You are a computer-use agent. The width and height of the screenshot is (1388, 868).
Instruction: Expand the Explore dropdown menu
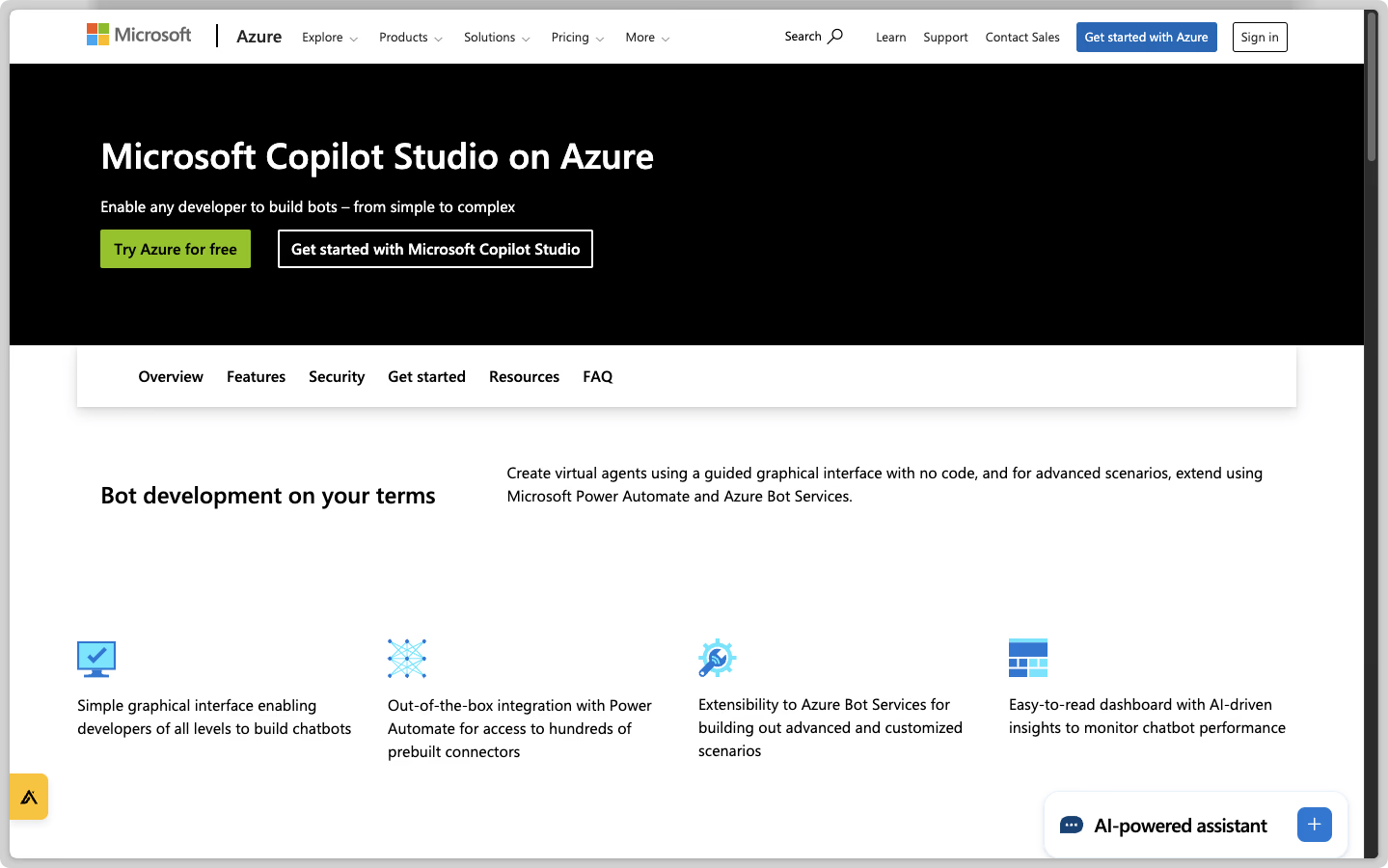pyautogui.click(x=330, y=38)
